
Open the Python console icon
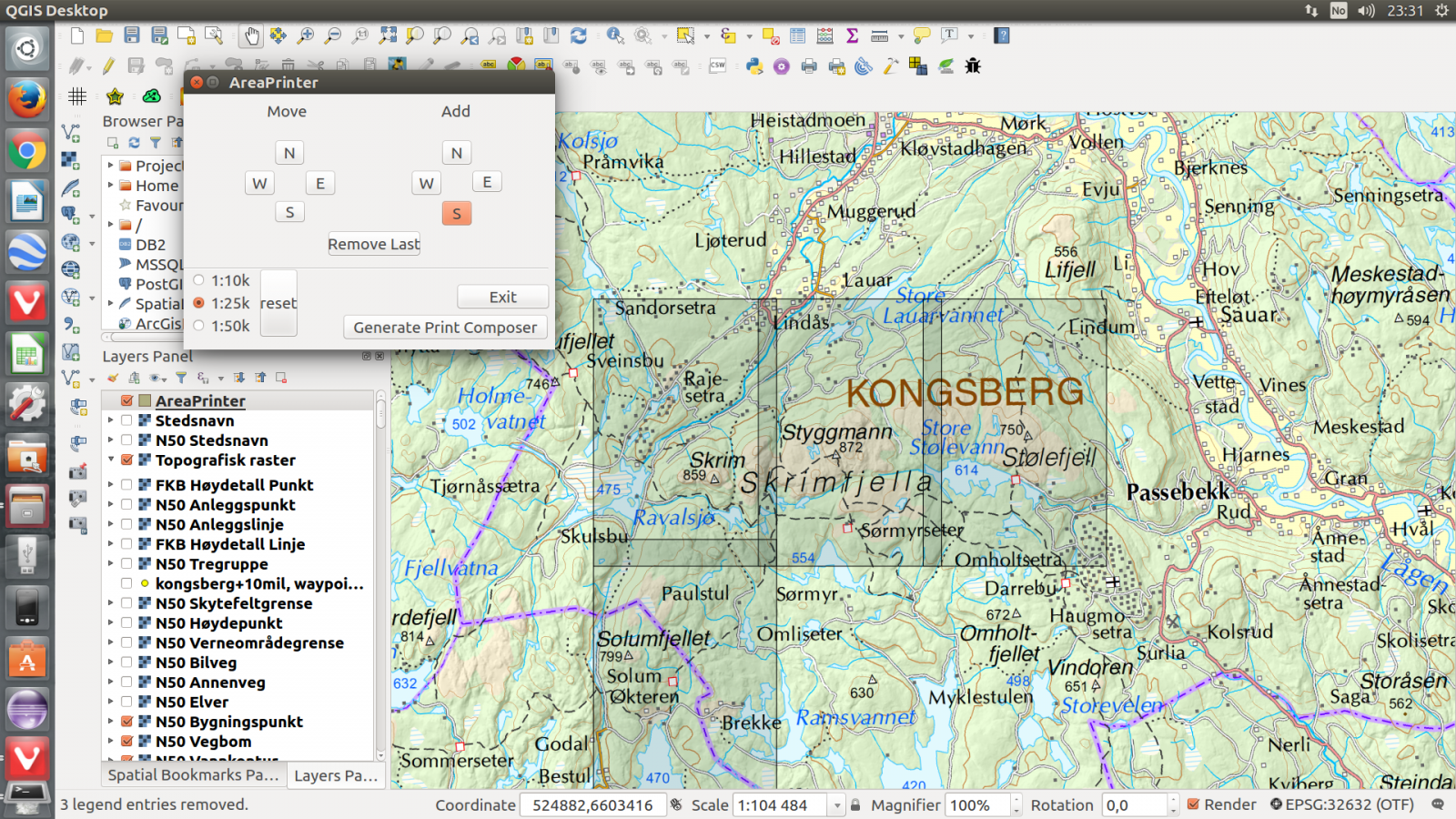coord(754,66)
